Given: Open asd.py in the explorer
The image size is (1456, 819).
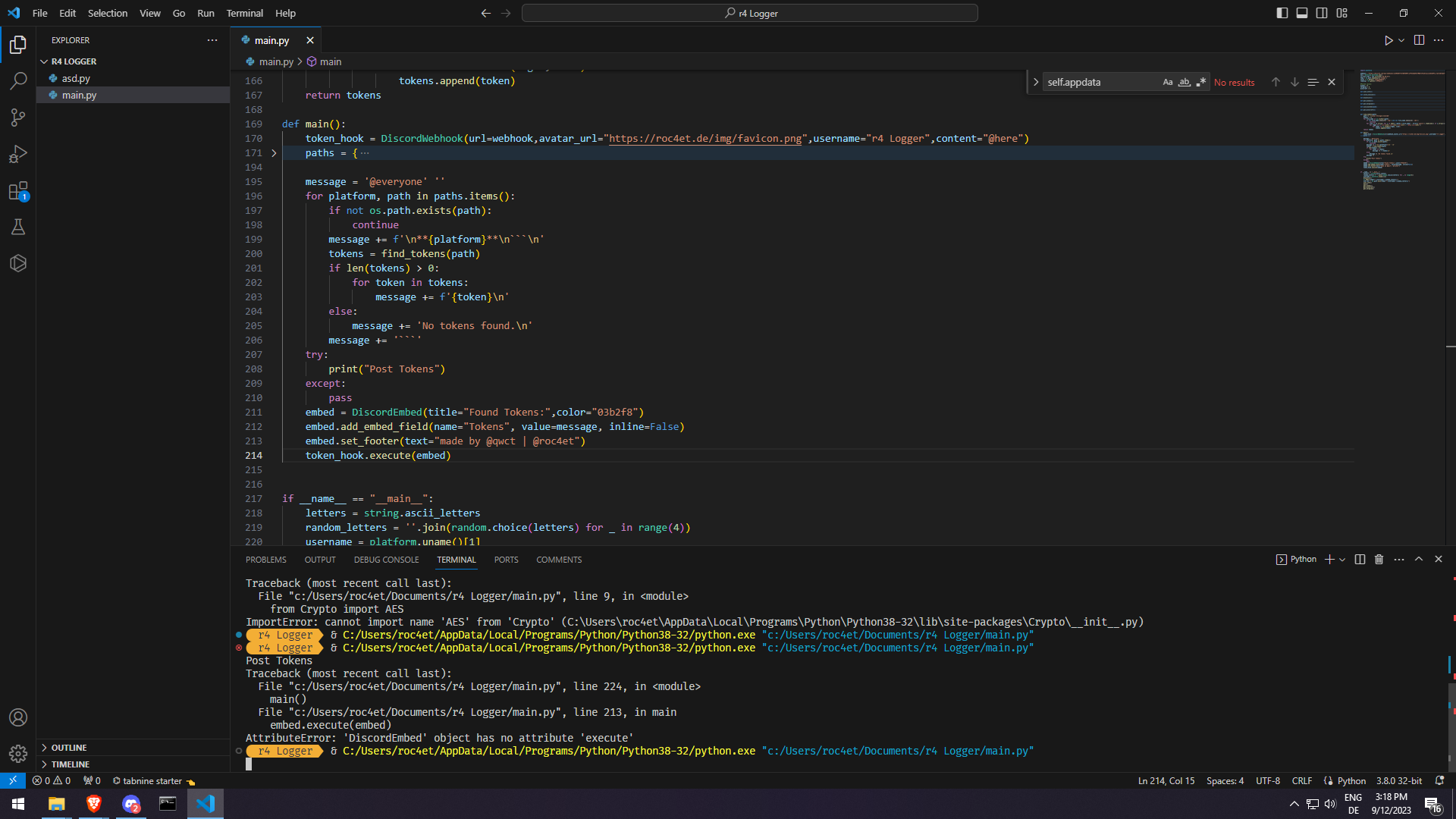Looking at the screenshot, I should click(x=76, y=78).
